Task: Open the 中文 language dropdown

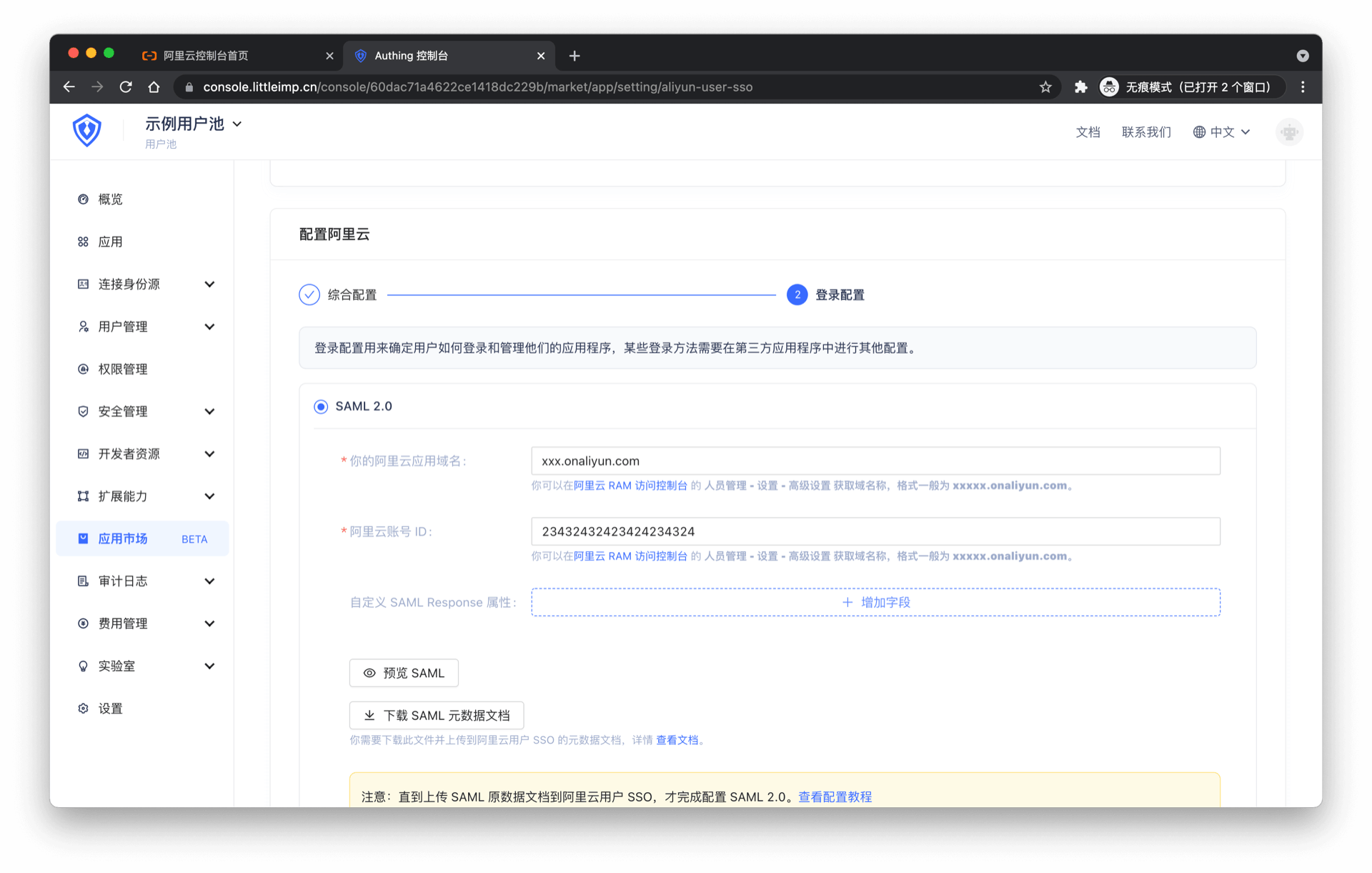Action: coord(1221,132)
